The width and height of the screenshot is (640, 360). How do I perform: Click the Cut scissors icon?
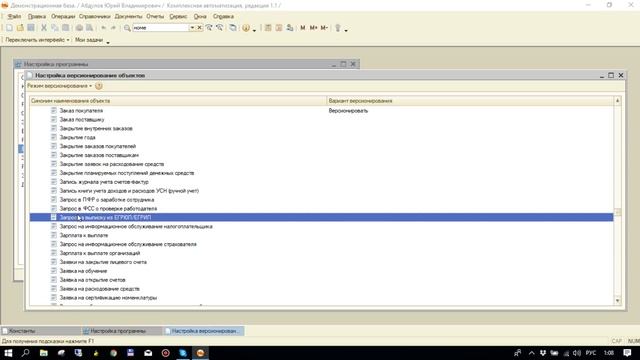coord(44,28)
